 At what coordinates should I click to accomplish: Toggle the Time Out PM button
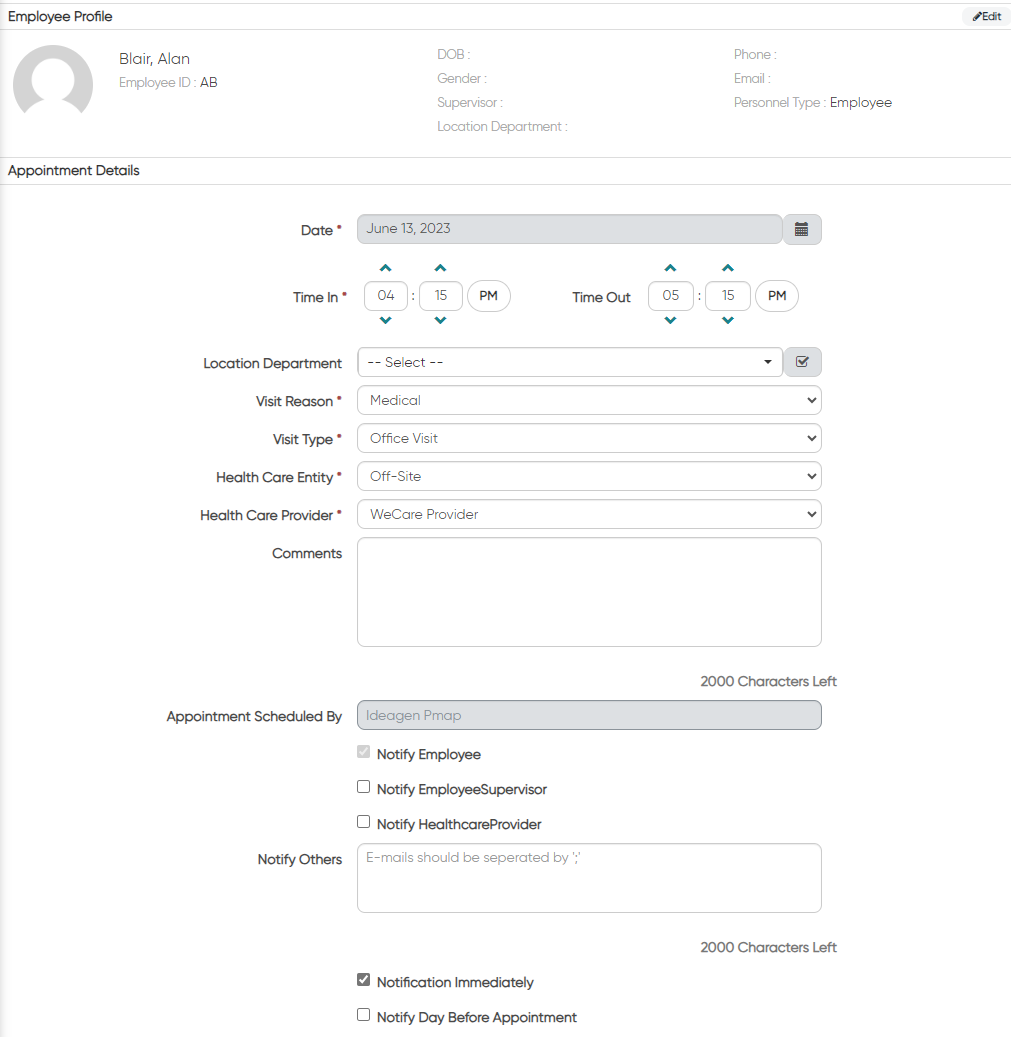pos(777,296)
